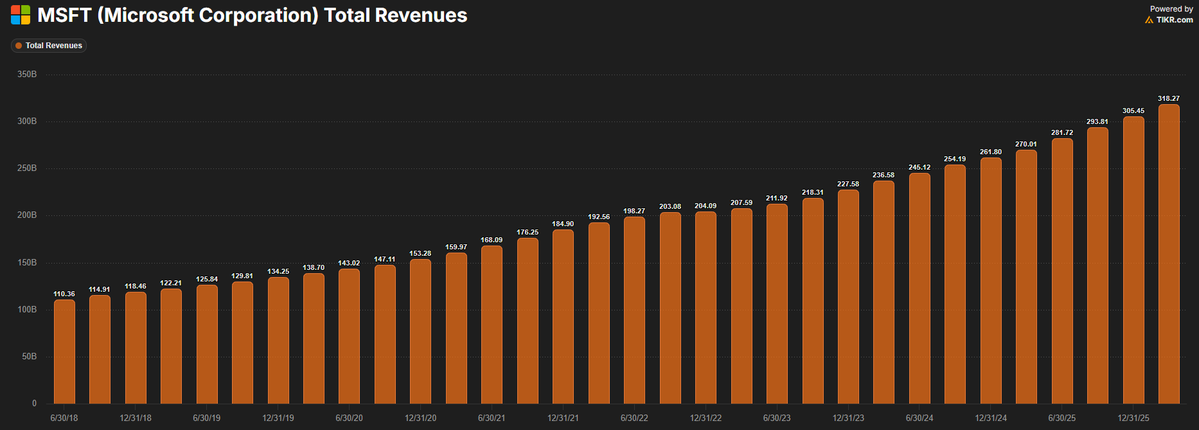Click the 12/31/18 x-axis date label
The width and height of the screenshot is (1199, 430).
[135, 419]
